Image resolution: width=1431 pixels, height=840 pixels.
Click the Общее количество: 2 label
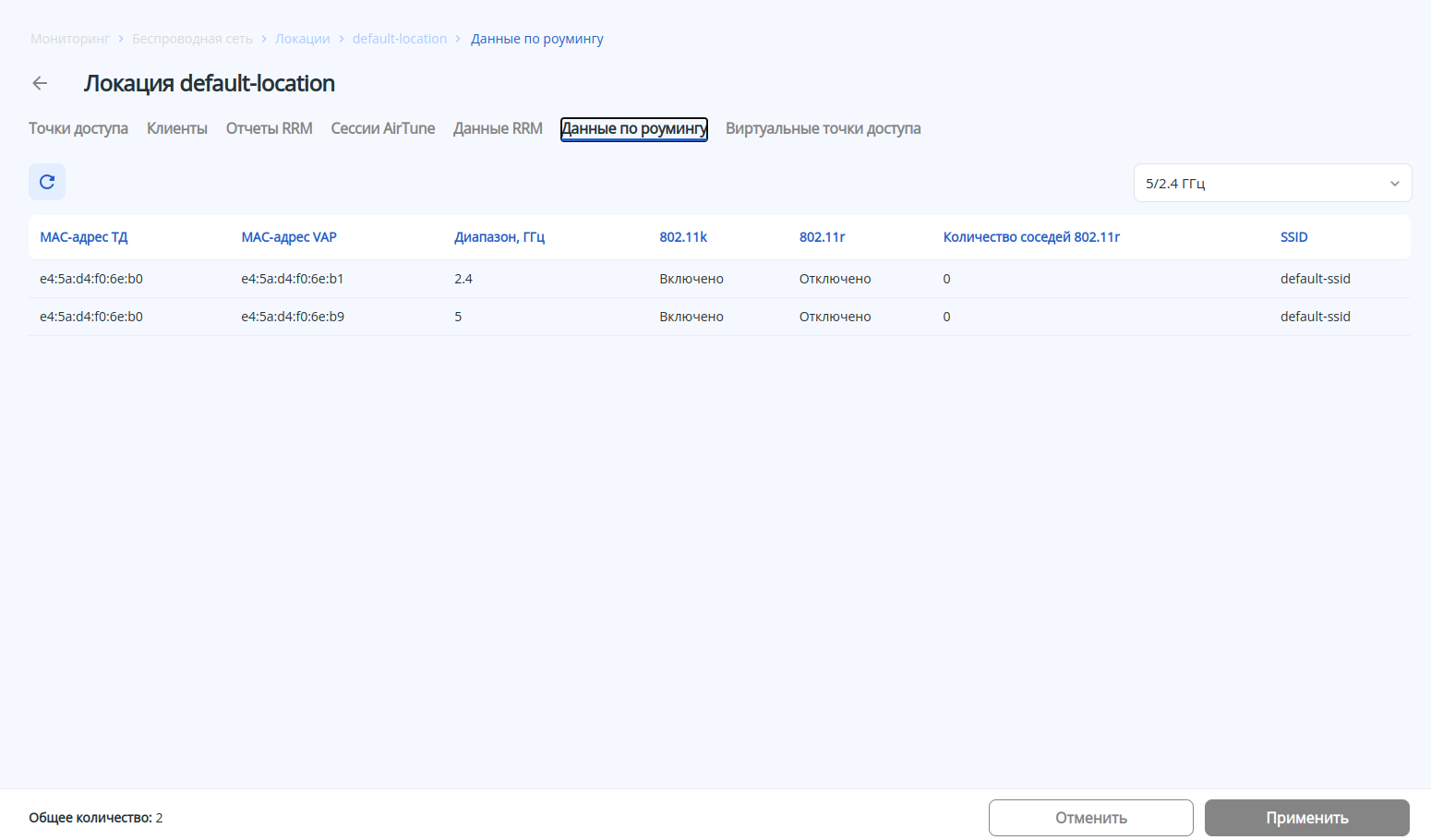(96, 818)
